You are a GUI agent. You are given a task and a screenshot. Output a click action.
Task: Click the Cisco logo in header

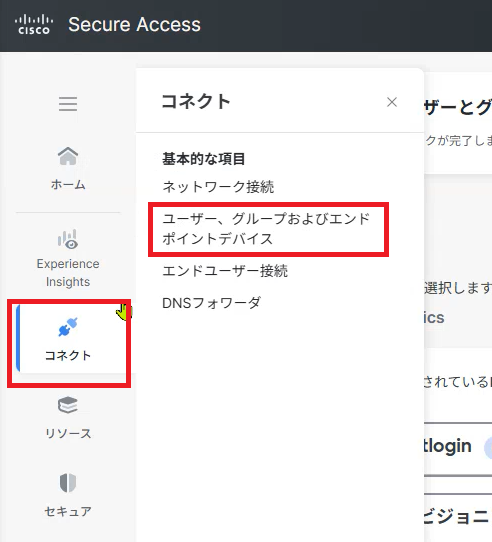click(34, 25)
